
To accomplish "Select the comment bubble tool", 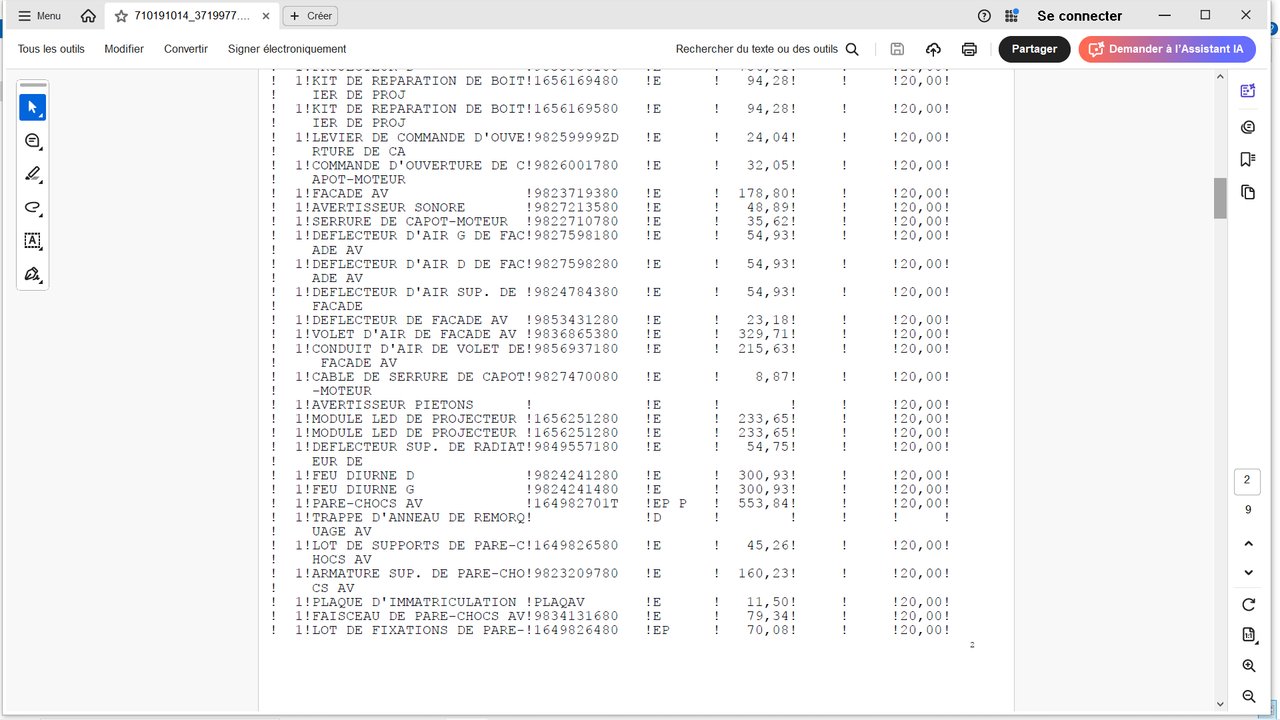I will (x=33, y=141).
